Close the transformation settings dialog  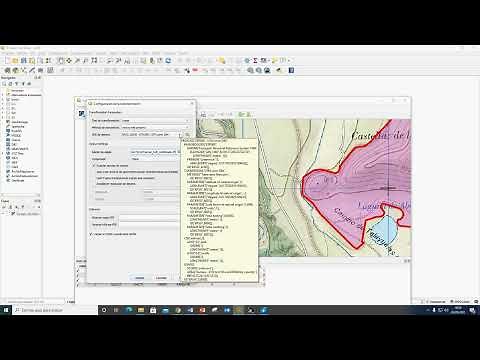pyautogui.click(x=192, y=104)
